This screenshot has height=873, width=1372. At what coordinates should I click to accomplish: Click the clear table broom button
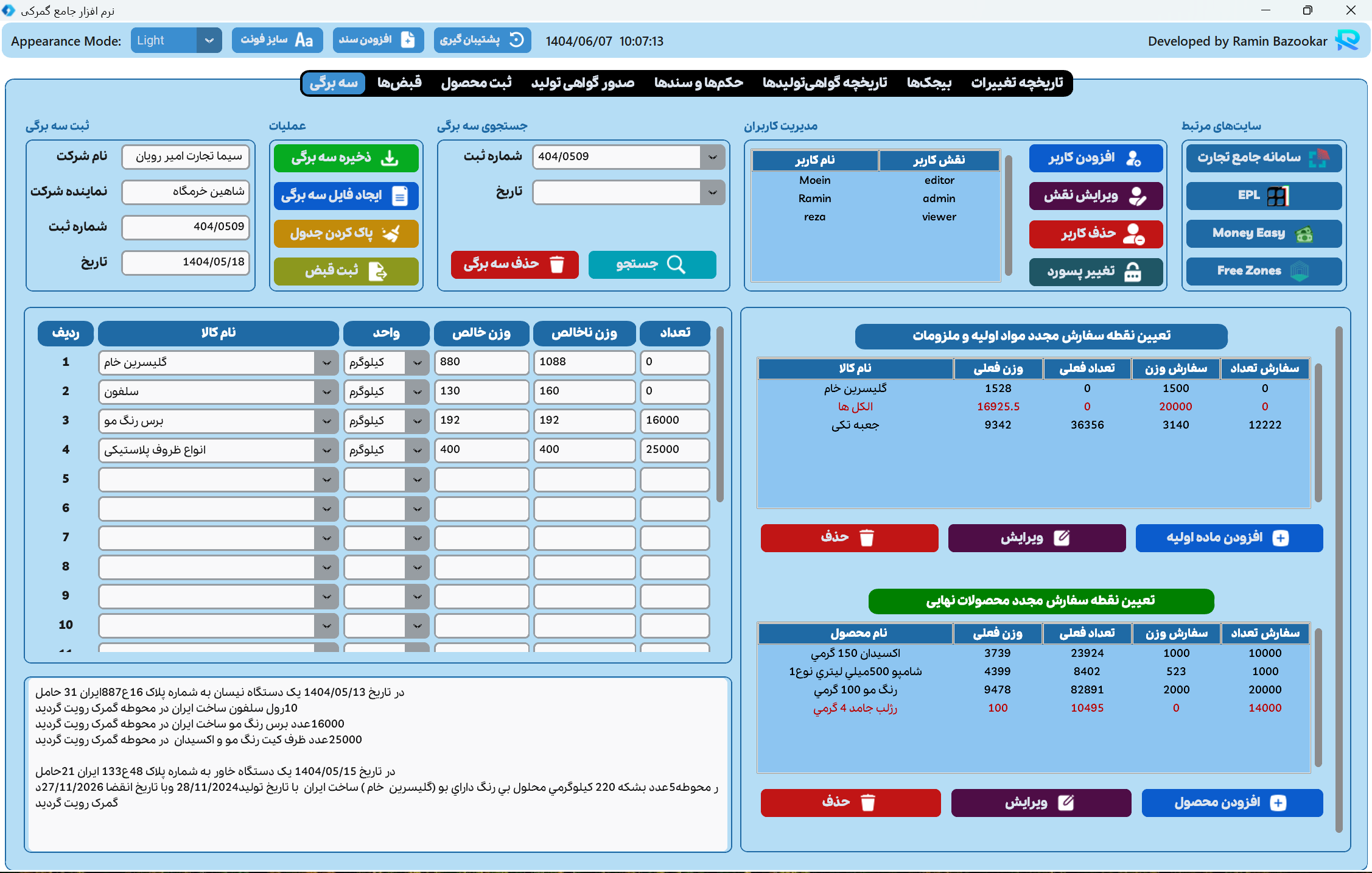click(x=346, y=234)
